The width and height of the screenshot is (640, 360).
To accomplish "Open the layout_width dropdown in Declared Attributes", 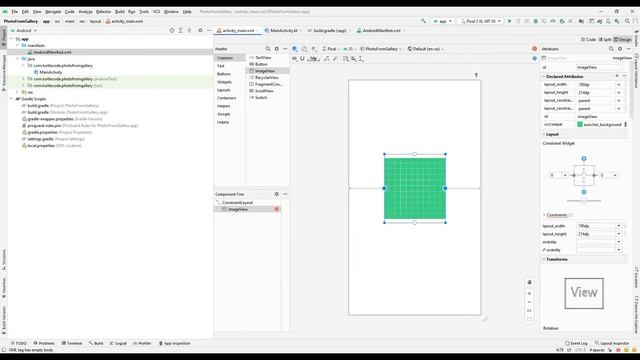I will 619,84.
